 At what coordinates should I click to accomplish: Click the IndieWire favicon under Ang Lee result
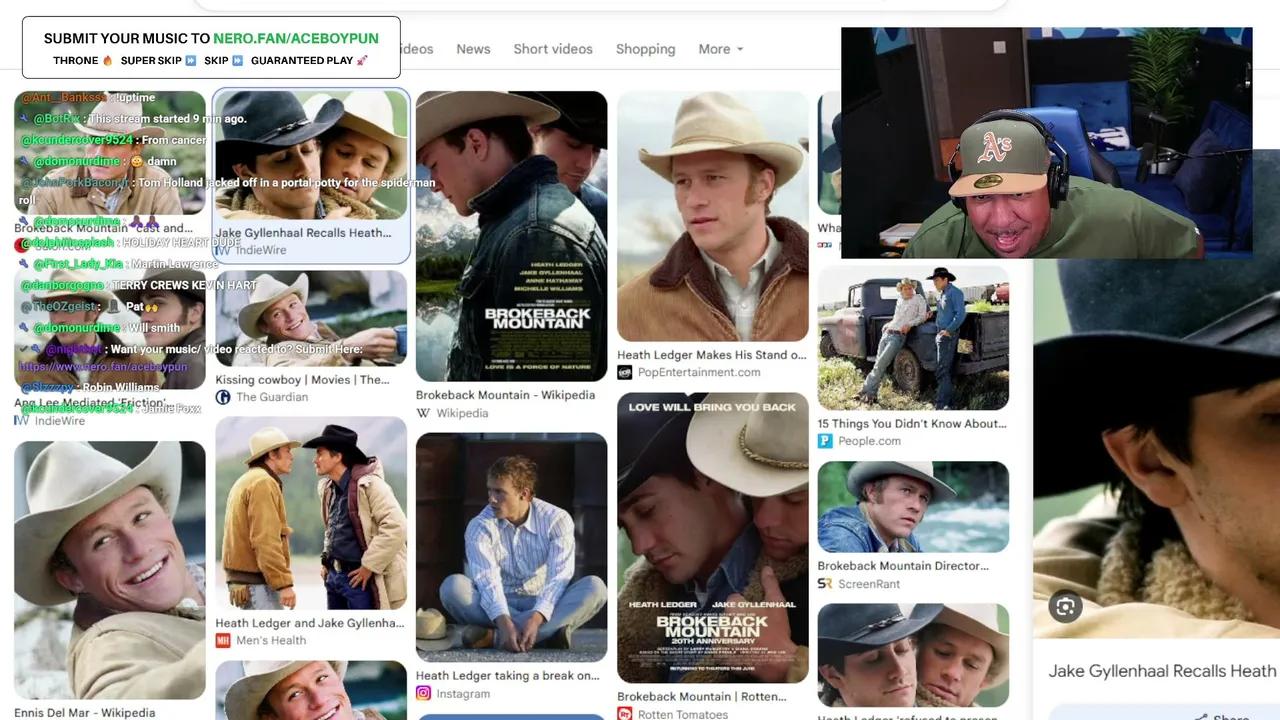[x=22, y=421]
